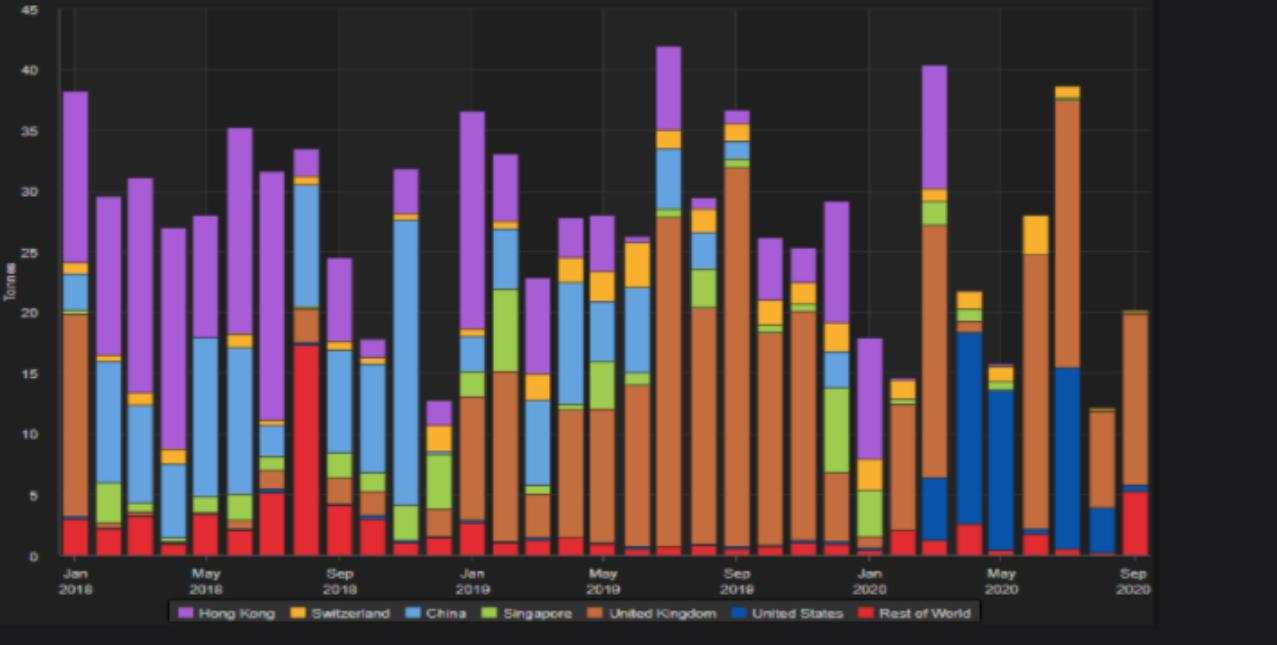The width and height of the screenshot is (1277, 645).
Task: Click the May 2019 x-axis label
Action: click(x=603, y=581)
